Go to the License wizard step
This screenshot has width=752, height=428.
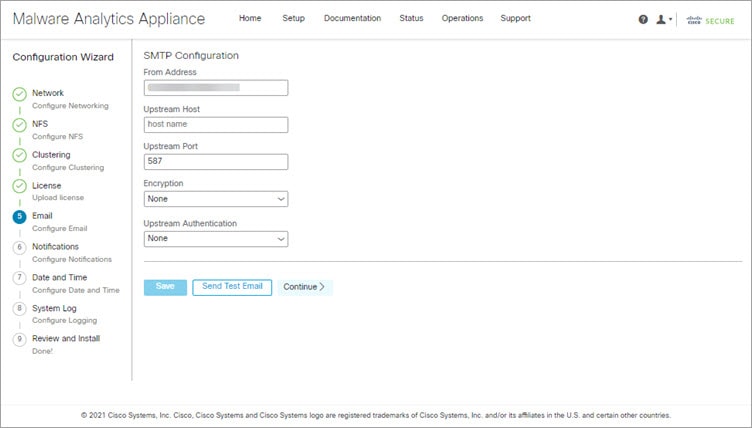tap(47, 185)
